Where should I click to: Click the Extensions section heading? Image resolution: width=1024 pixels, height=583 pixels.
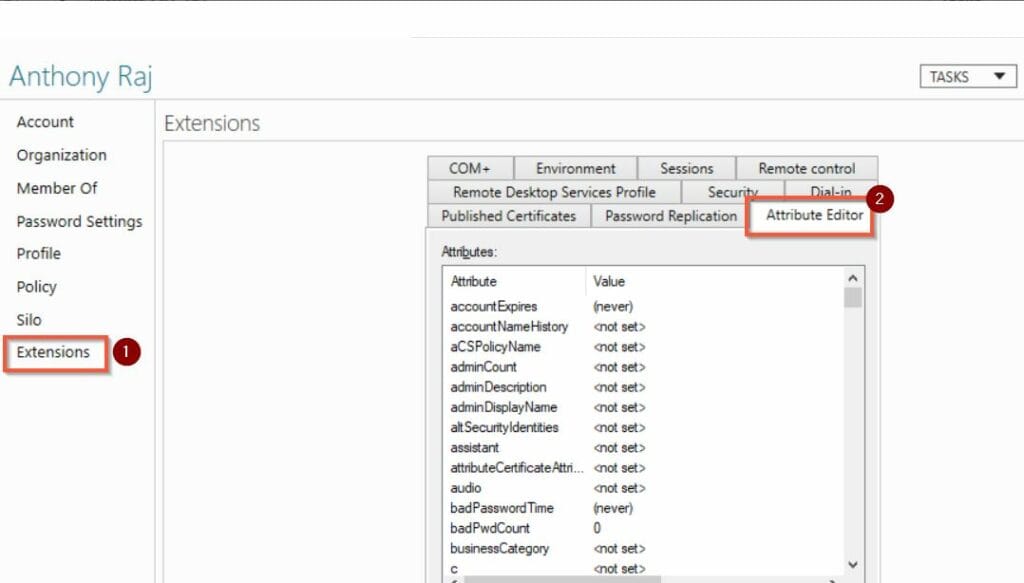click(x=212, y=123)
